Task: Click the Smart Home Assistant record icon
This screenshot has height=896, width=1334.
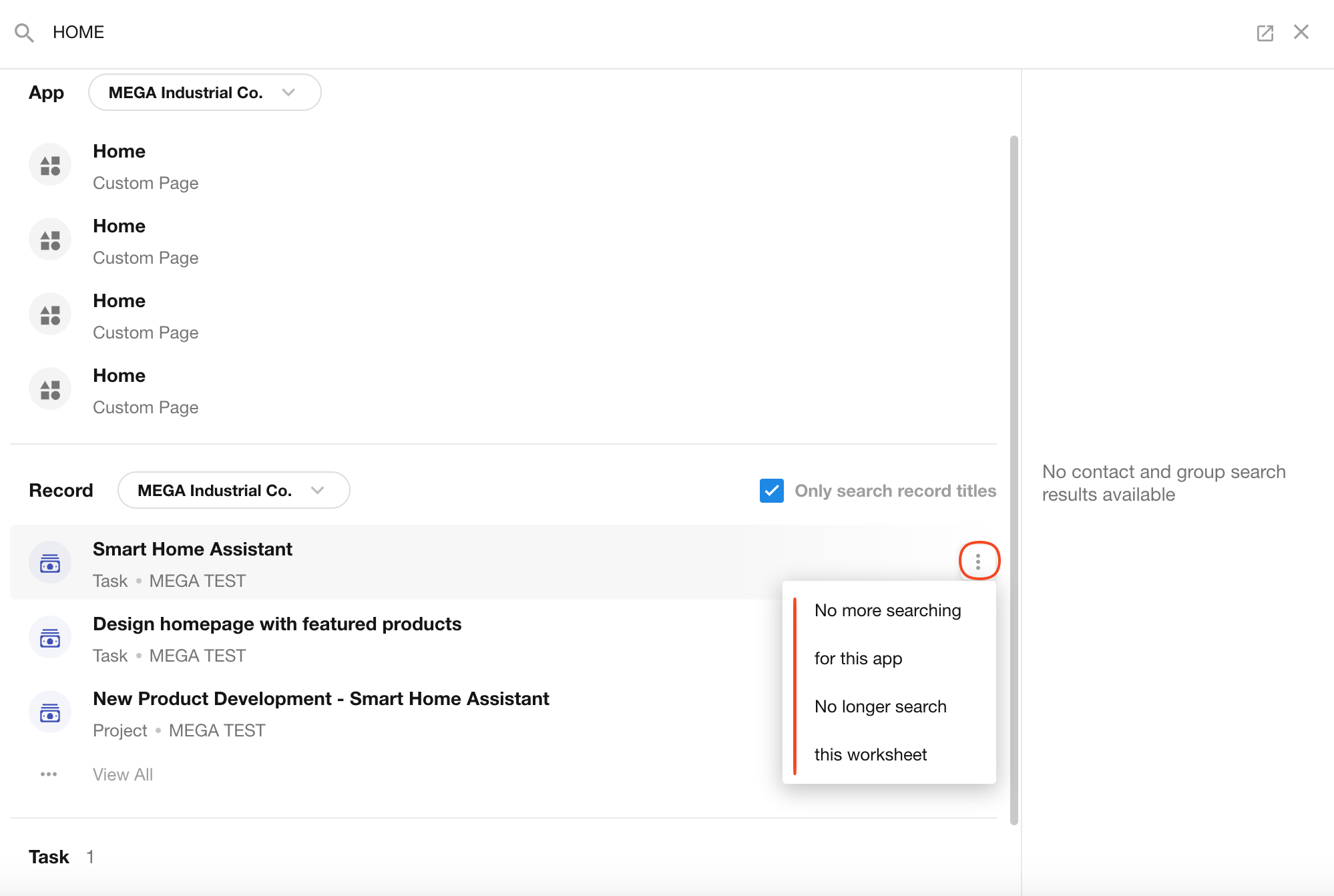Action: click(x=50, y=563)
